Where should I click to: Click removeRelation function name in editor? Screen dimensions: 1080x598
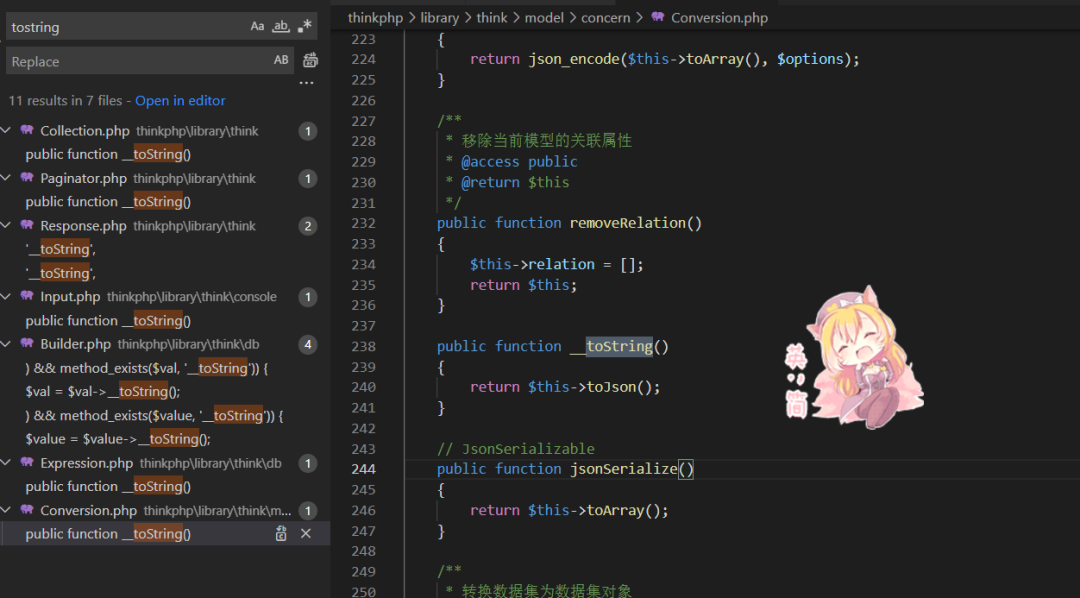pos(627,223)
